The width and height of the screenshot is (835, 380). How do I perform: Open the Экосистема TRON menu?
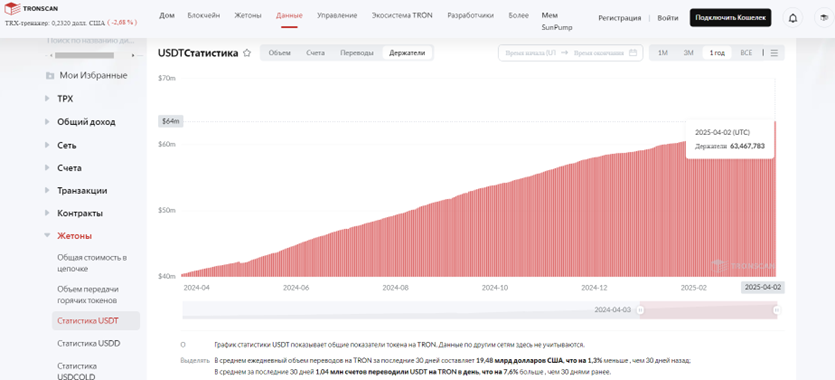[x=402, y=16]
